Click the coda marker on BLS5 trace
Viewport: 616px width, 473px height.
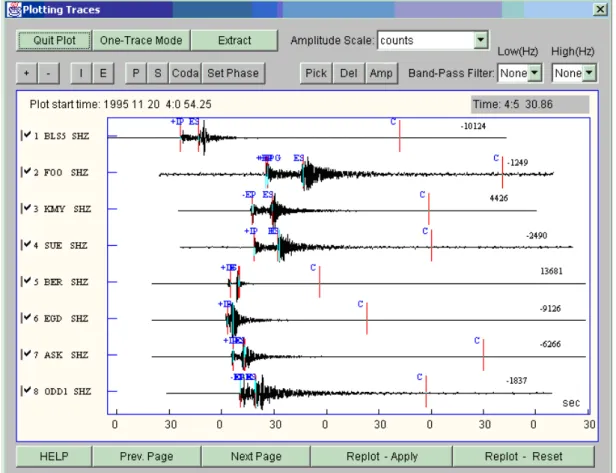pyautogui.click(x=399, y=136)
